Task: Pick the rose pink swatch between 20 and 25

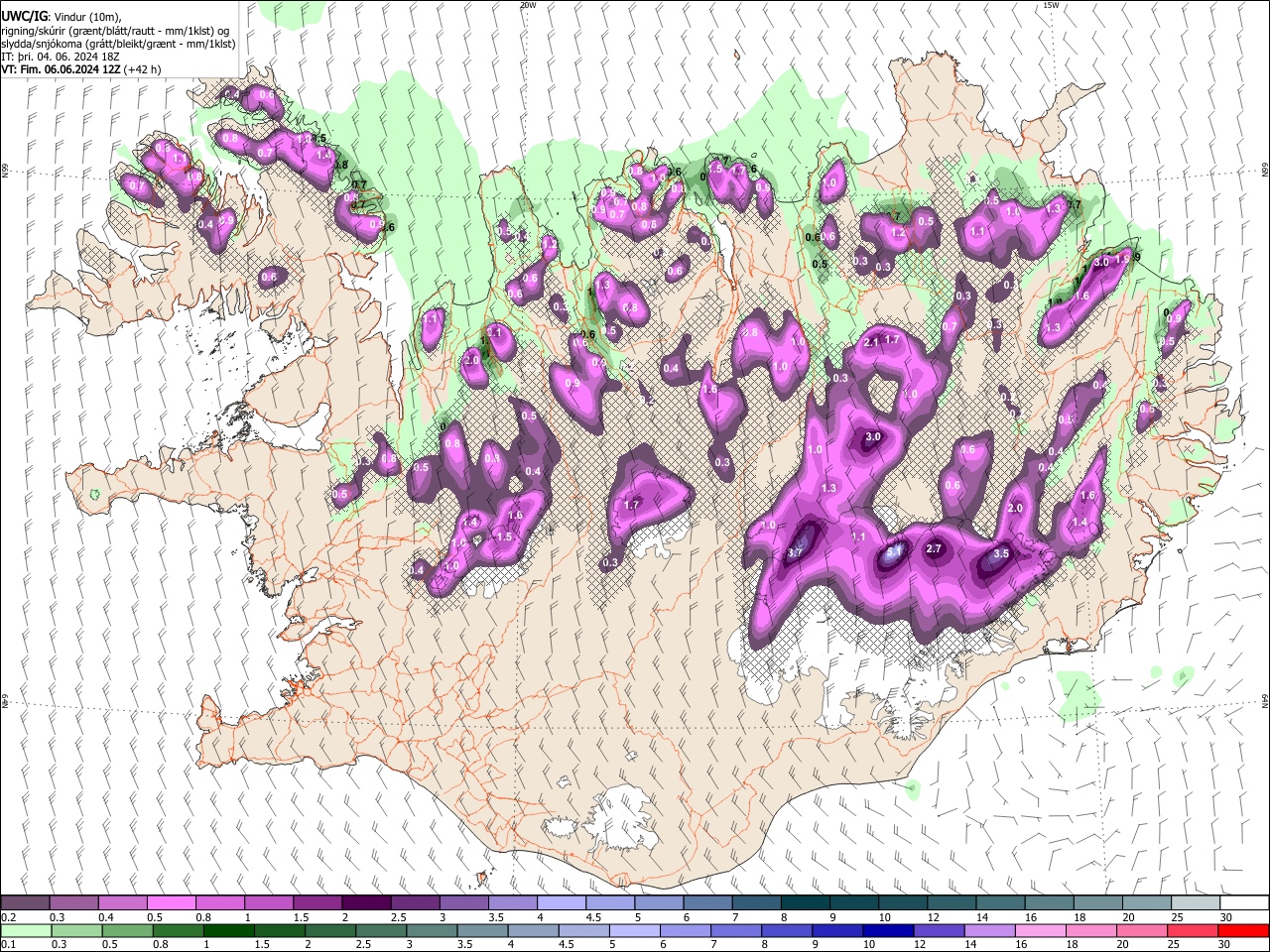Action: [1140, 930]
